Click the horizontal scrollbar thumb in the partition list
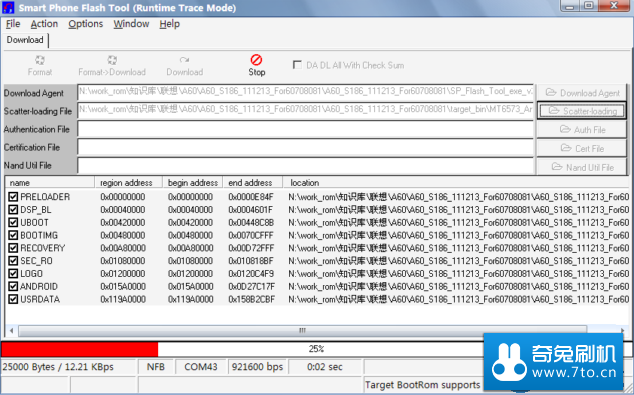634x395 pixels. 302,330
